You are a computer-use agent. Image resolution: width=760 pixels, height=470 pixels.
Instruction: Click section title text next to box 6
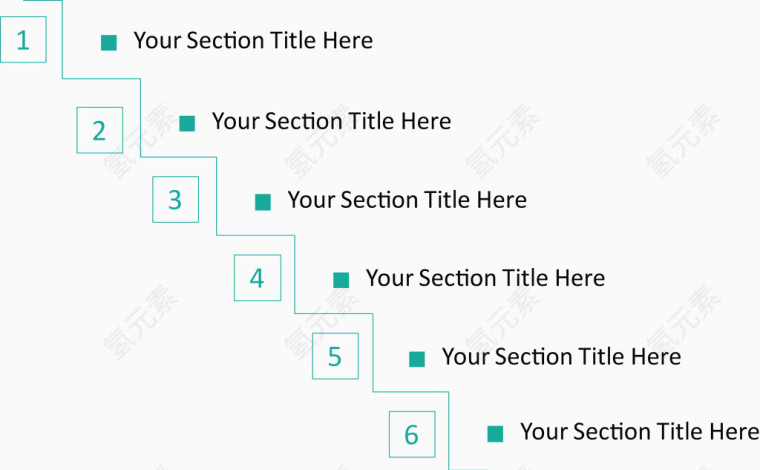(x=640, y=432)
